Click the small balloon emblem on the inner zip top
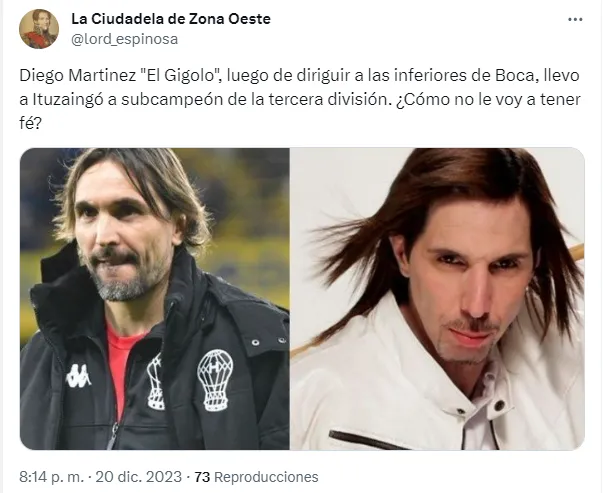This screenshot has height=493, width=603. [x=156, y=382]
